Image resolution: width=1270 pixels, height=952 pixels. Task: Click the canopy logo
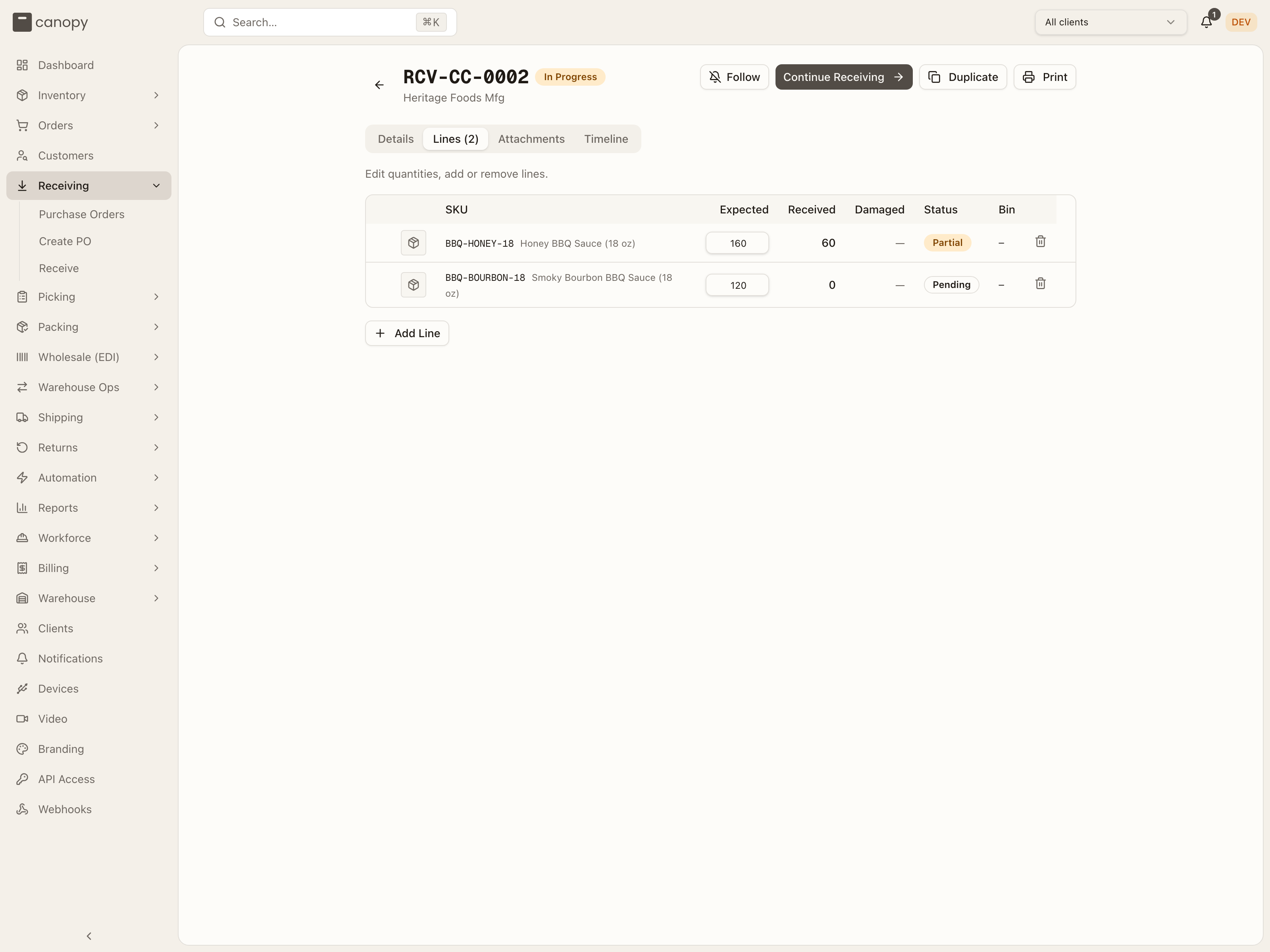(x=50, y=22)
